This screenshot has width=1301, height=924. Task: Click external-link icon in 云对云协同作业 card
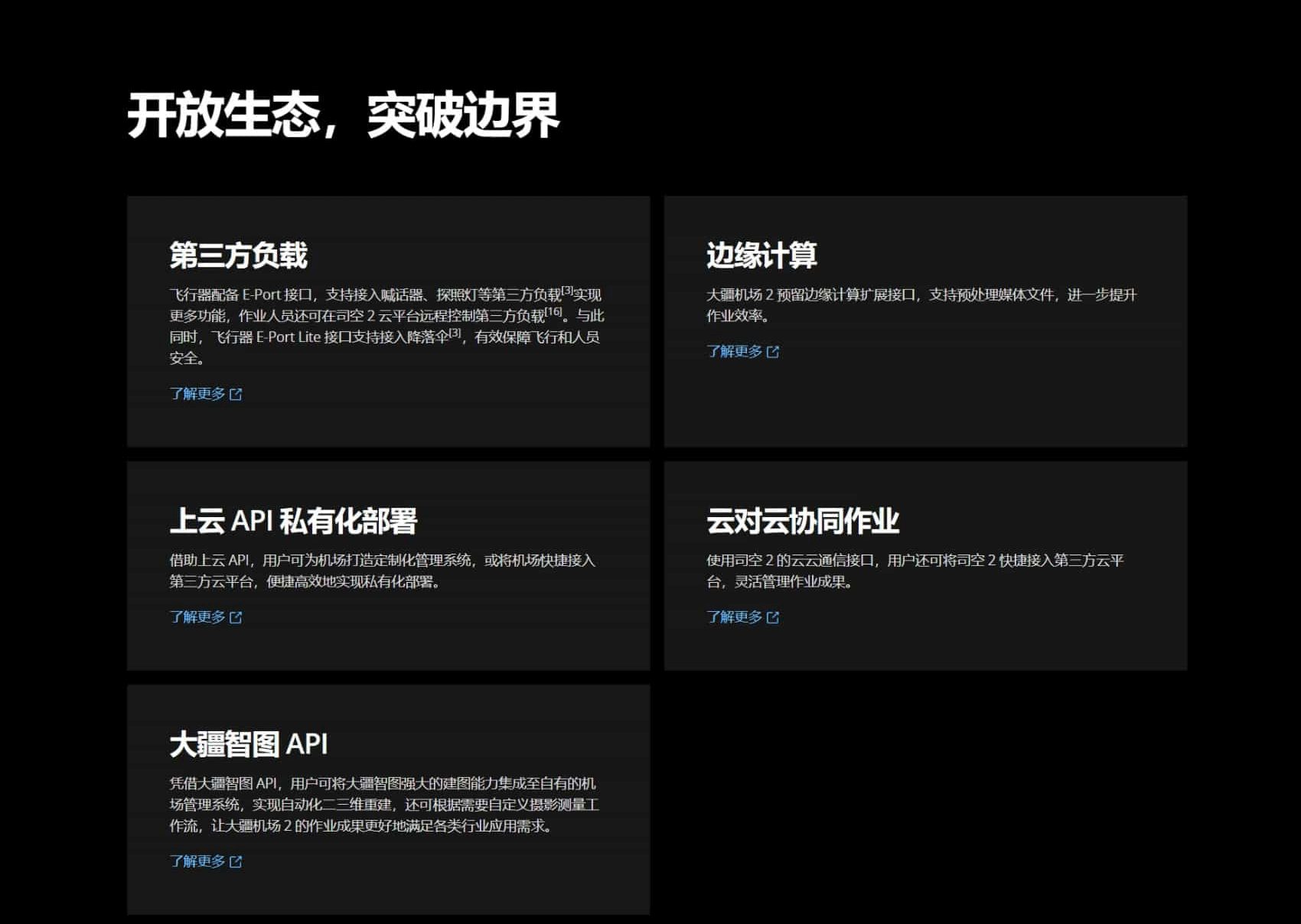coord(773,617)
